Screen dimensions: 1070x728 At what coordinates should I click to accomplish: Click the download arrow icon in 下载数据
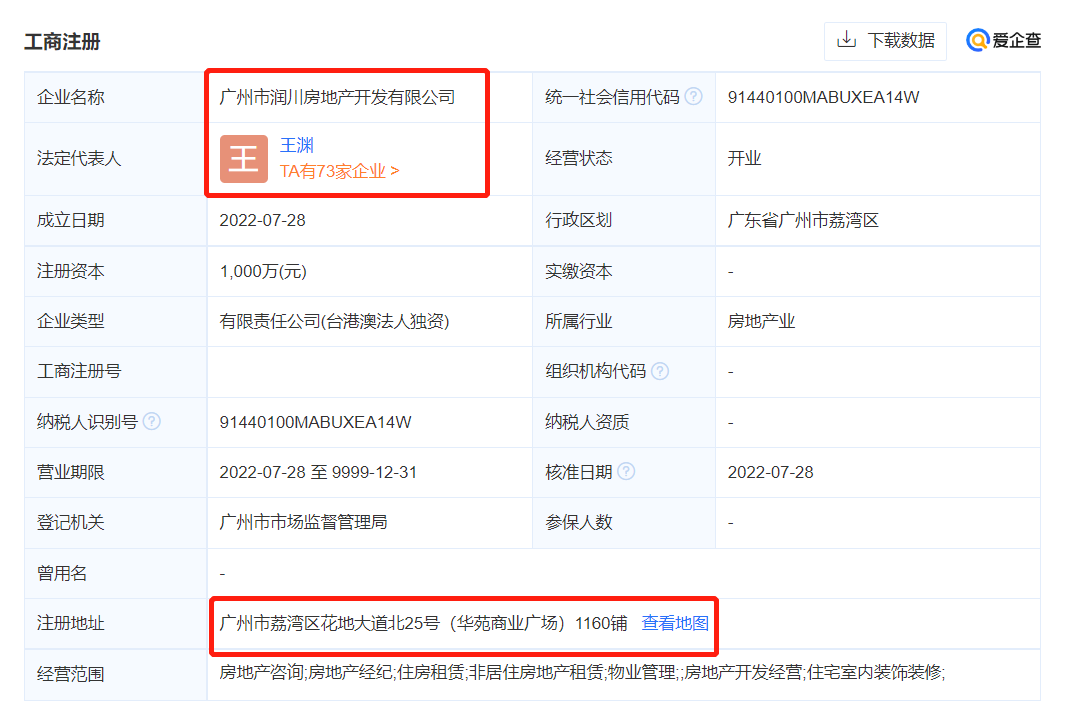[x=846, y=41]
